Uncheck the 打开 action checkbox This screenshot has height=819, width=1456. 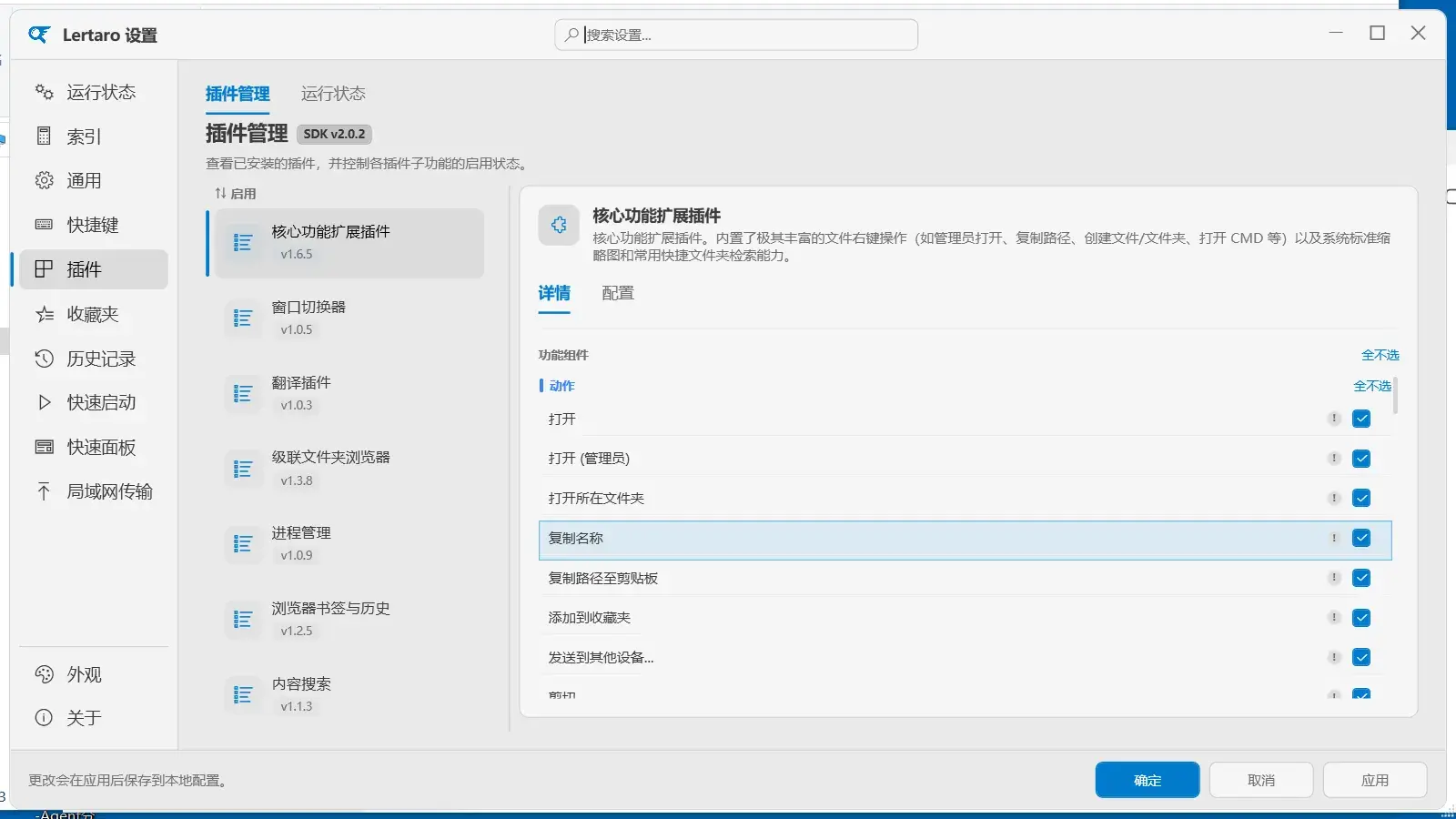coord(1361,419)
